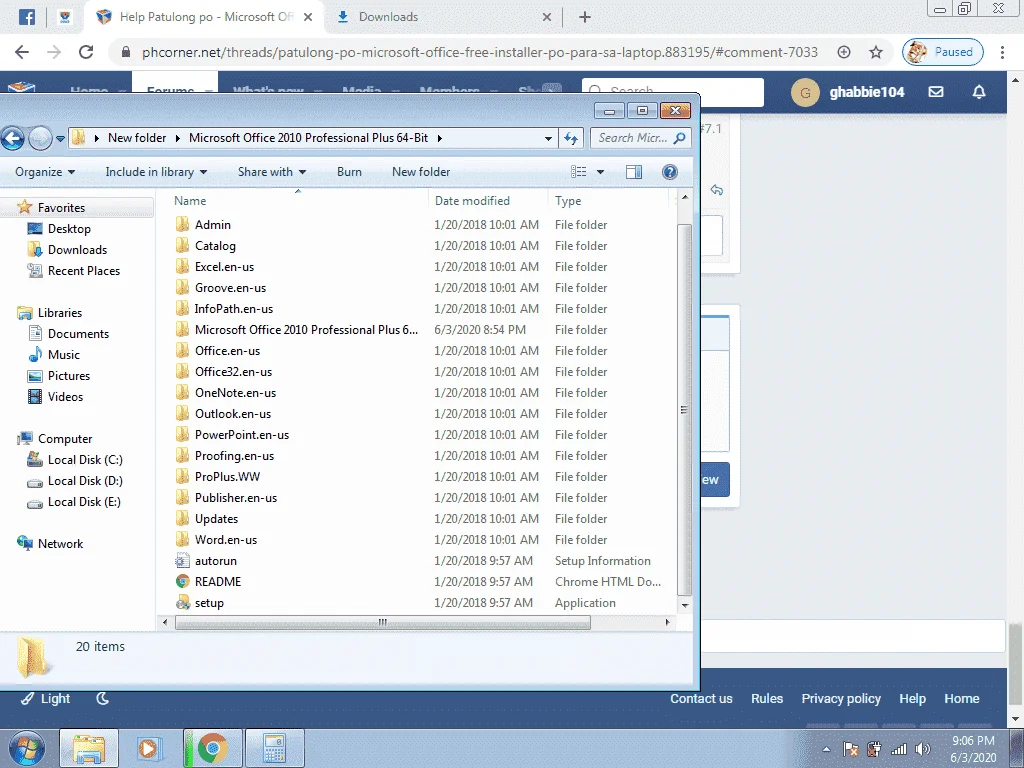Click the Search Micr... box in Explorer
This screenshot has height=768, width=1024.
tap(641, 138)
